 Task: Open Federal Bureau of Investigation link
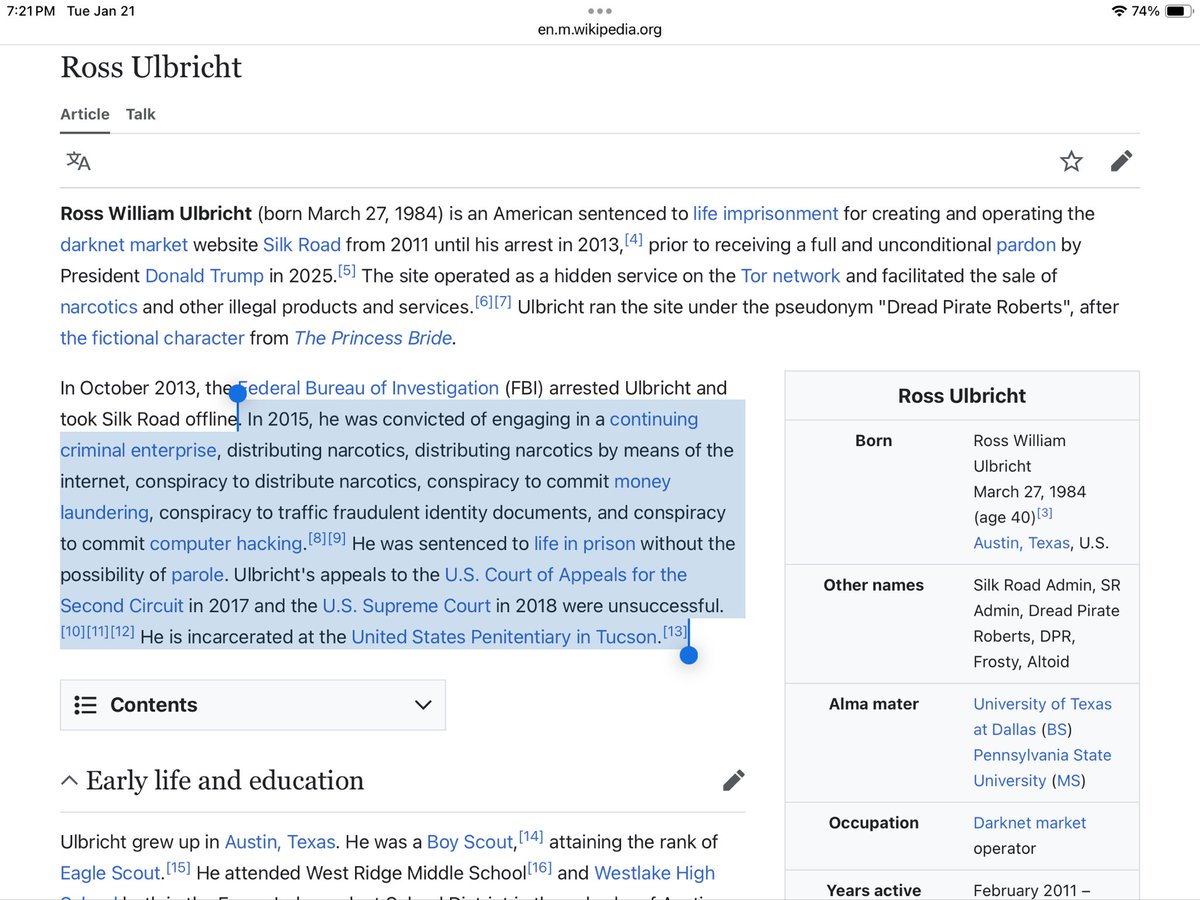pyautogui.click(x=368, y=388)
